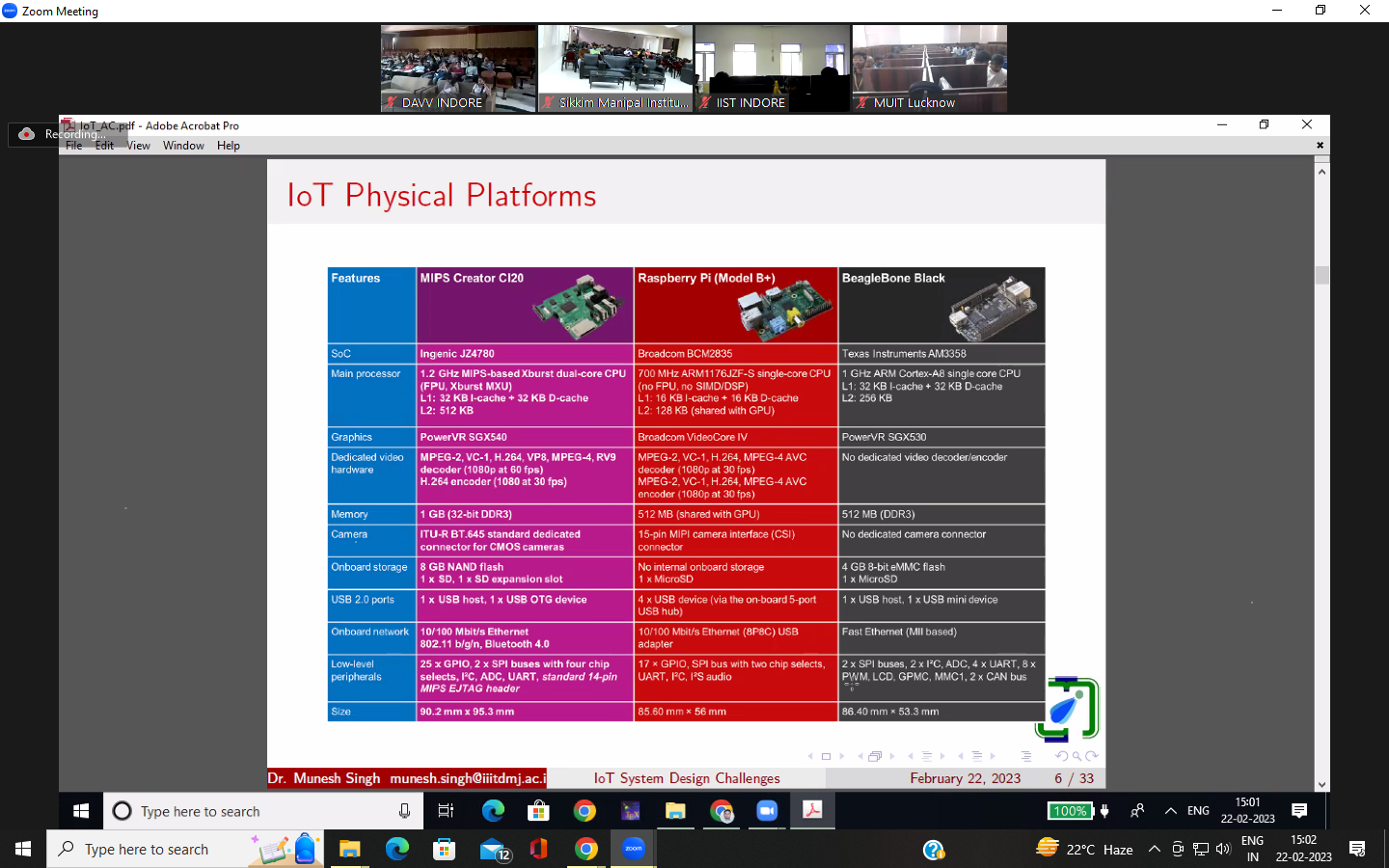Click the Zoom icon in local taskbar
This screenshot has width=1389, height=868.
pyautogui.click(x=634, y=849)
